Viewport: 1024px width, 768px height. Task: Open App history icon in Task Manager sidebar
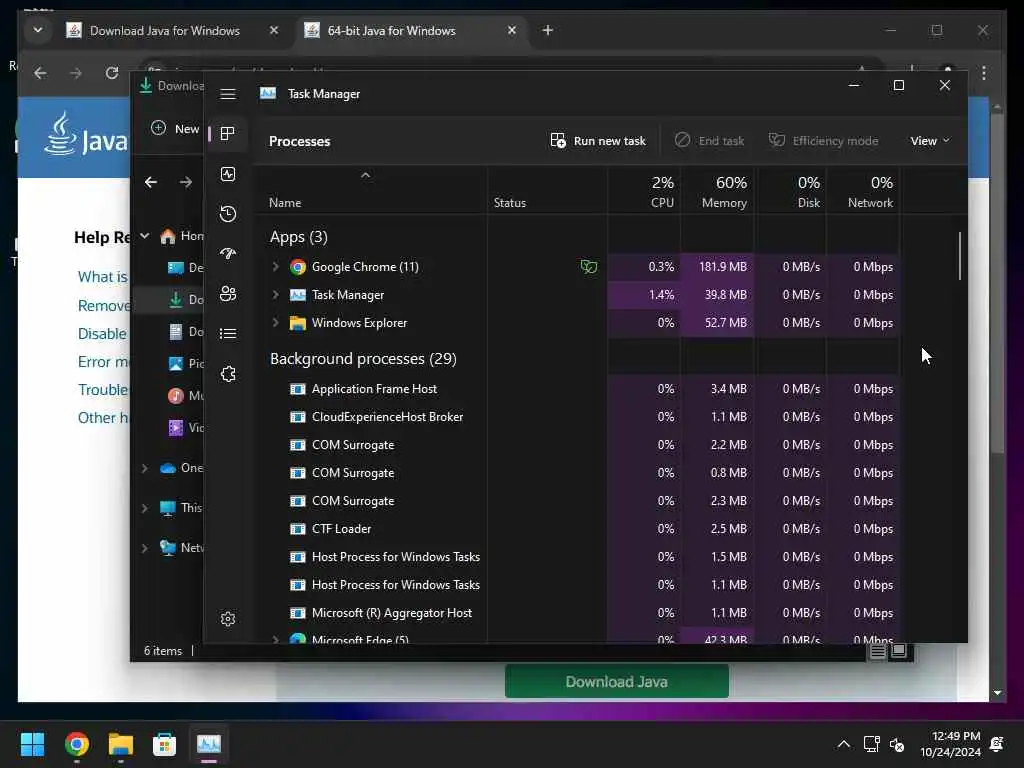pos(228,214)
